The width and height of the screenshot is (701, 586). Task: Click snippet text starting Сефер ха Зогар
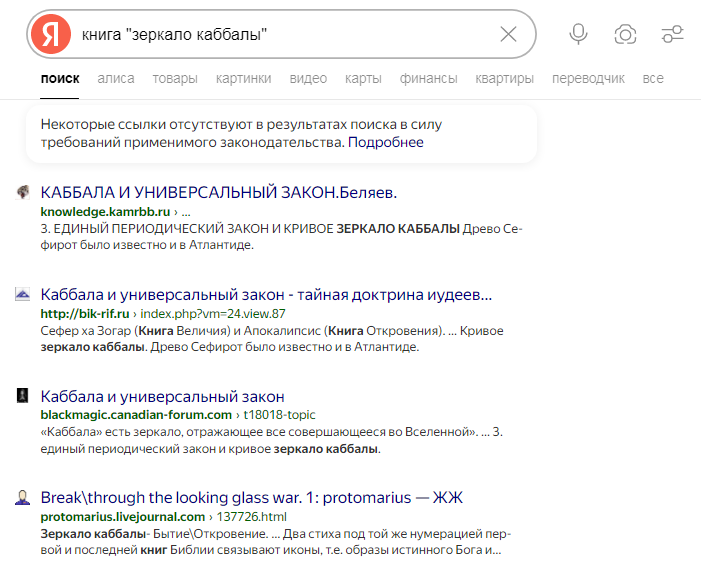tap(272, 339)
